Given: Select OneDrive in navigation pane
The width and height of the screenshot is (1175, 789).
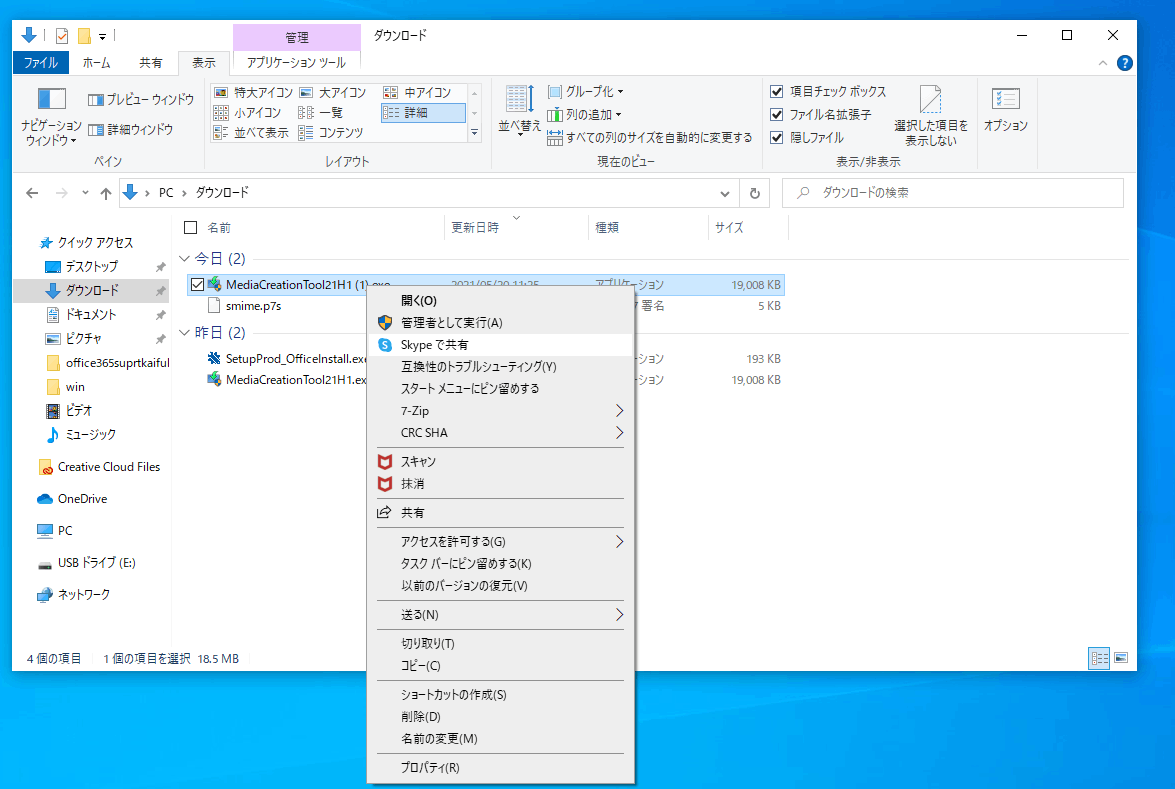Looking at the screenshot, I should coord(82,499).
